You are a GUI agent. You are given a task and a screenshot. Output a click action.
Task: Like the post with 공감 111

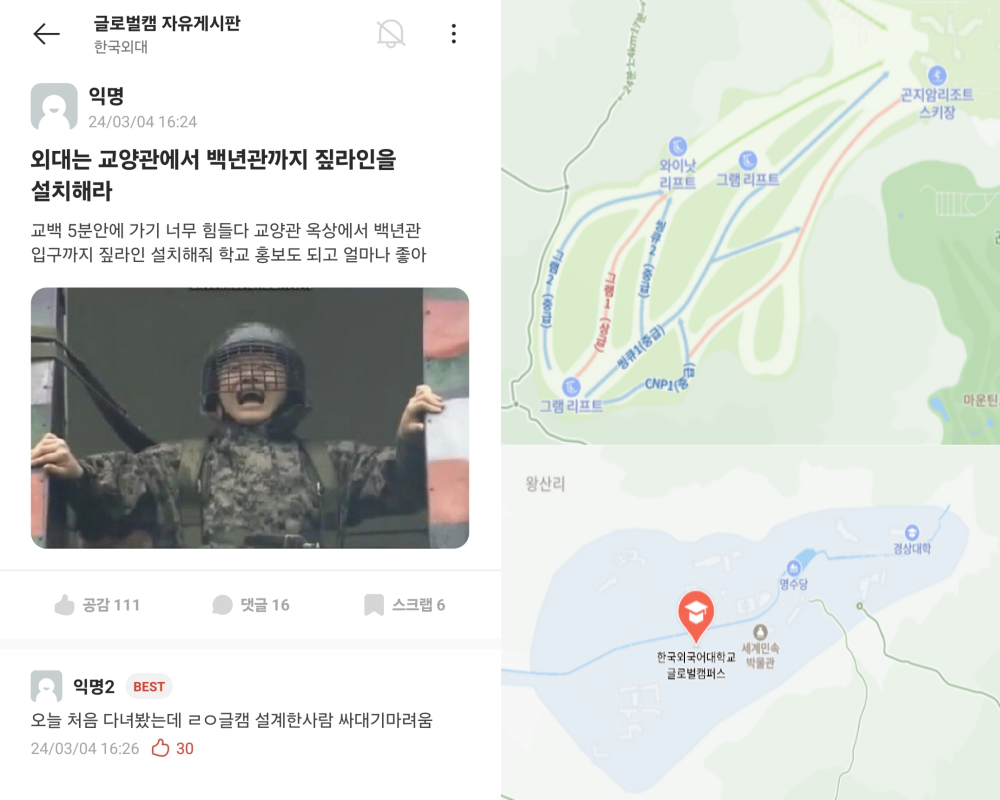tap(97, 604)
